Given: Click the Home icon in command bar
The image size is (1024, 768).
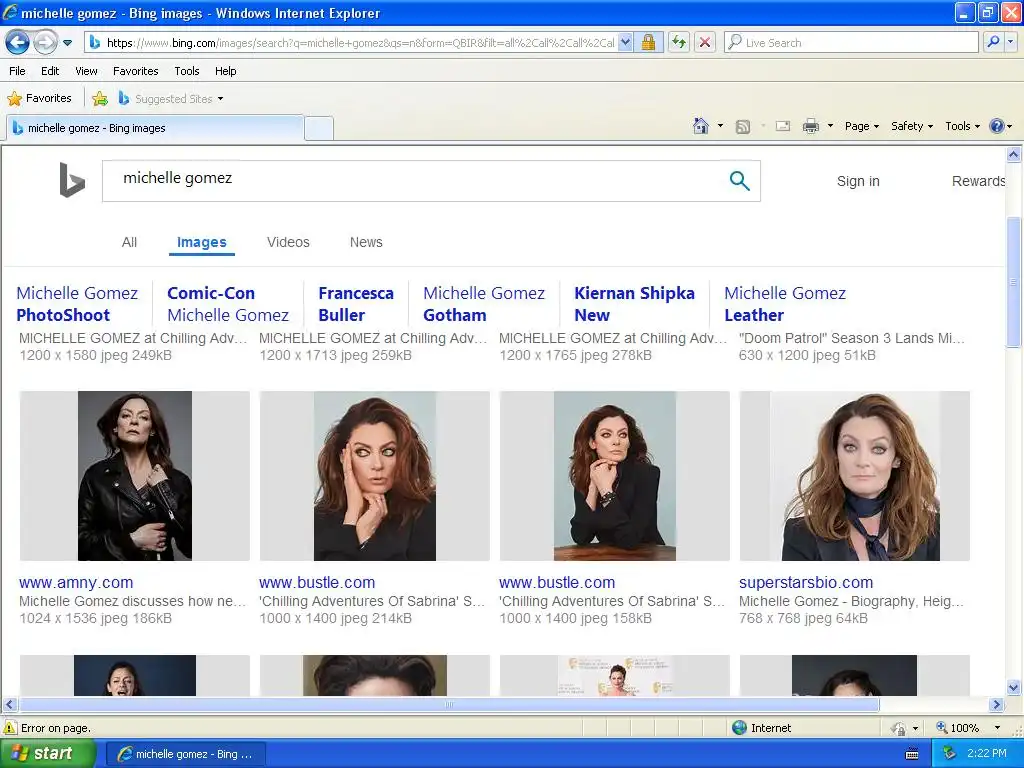Looking at the screenshot, I should pyautogui.click(x=701, y=126).
